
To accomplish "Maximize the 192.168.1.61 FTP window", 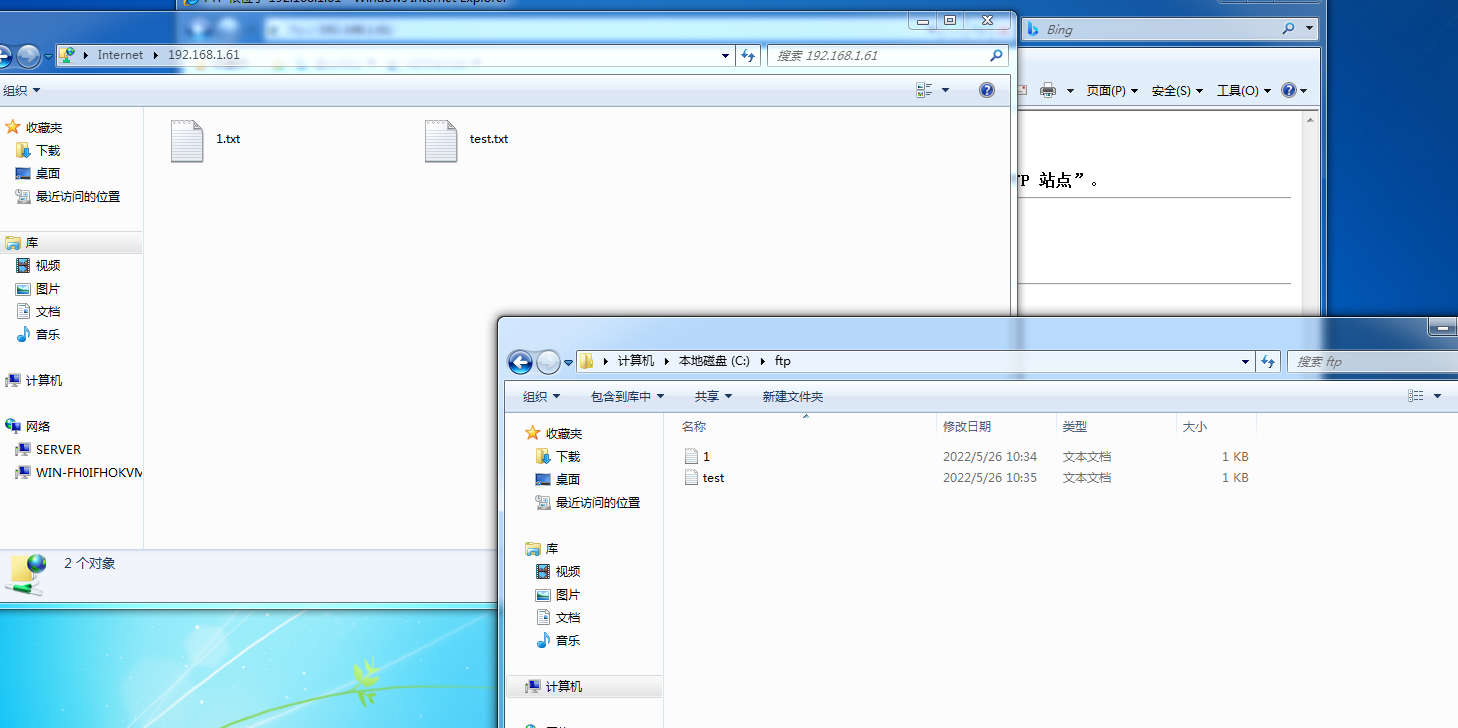I will click(x=950, y=20).
